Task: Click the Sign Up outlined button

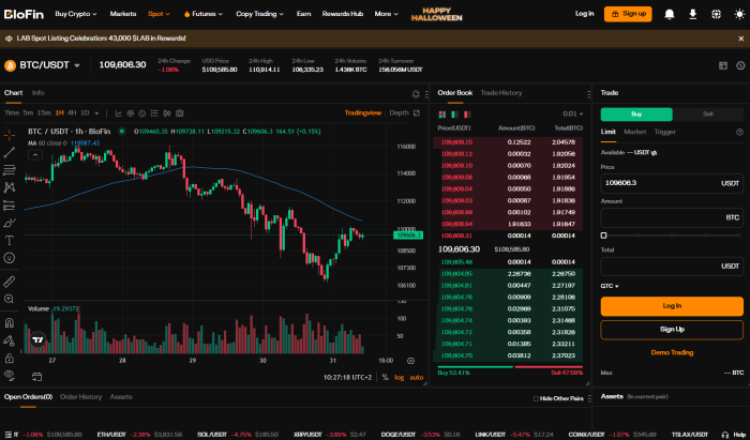Action: click(x=672, y=330)
